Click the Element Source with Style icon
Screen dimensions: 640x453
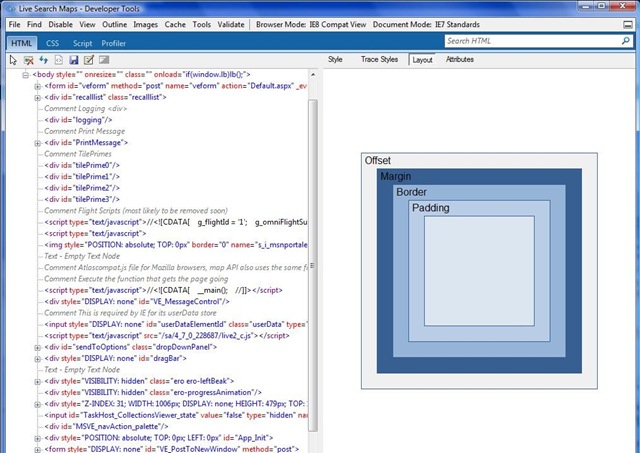point(59,60)
